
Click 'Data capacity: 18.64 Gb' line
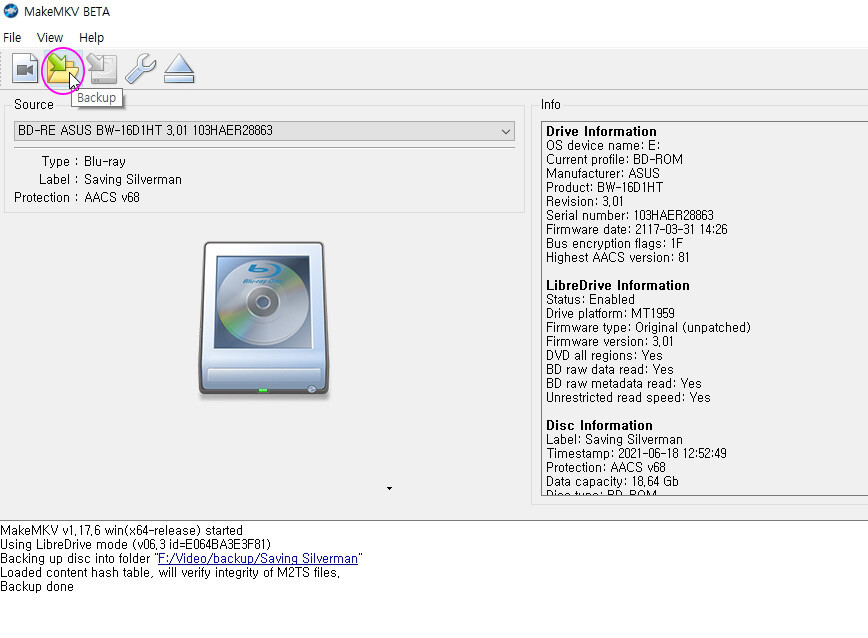(x=612, y=481)
